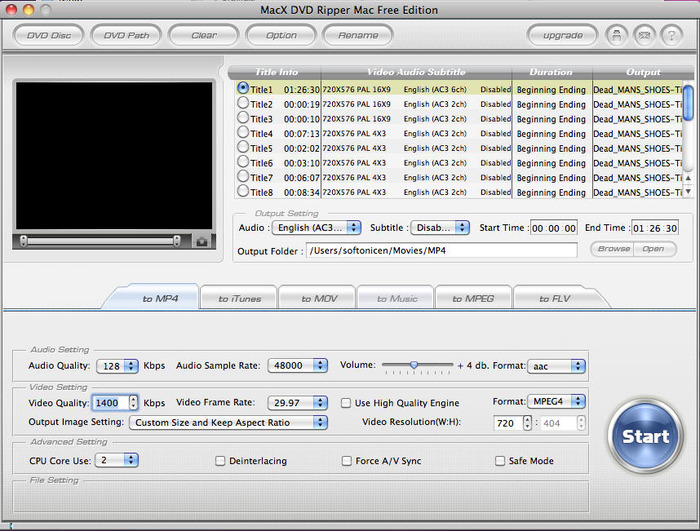Click the DVD Path toolbar button
Viewport: 700px width, 531px height.
pyautogui.click(x=125, y=35)
